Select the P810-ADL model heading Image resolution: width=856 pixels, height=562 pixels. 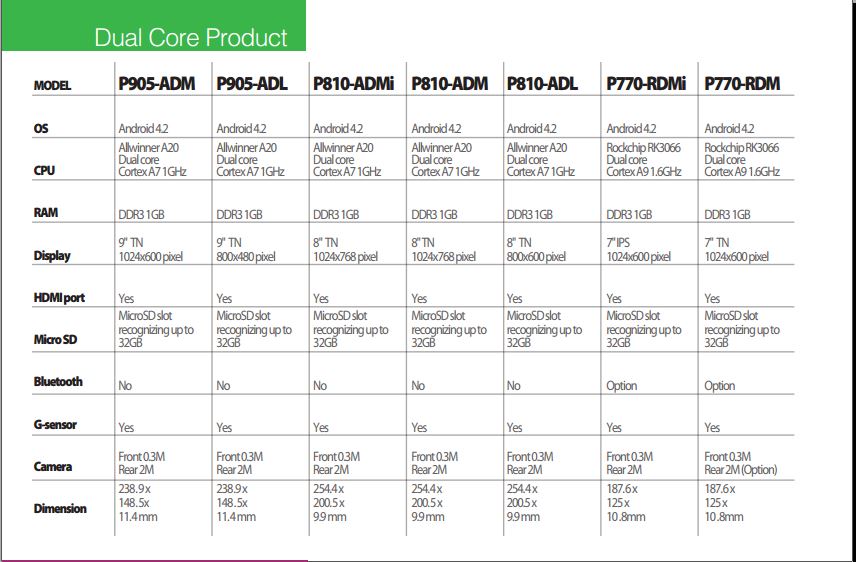tap(542, 84)
